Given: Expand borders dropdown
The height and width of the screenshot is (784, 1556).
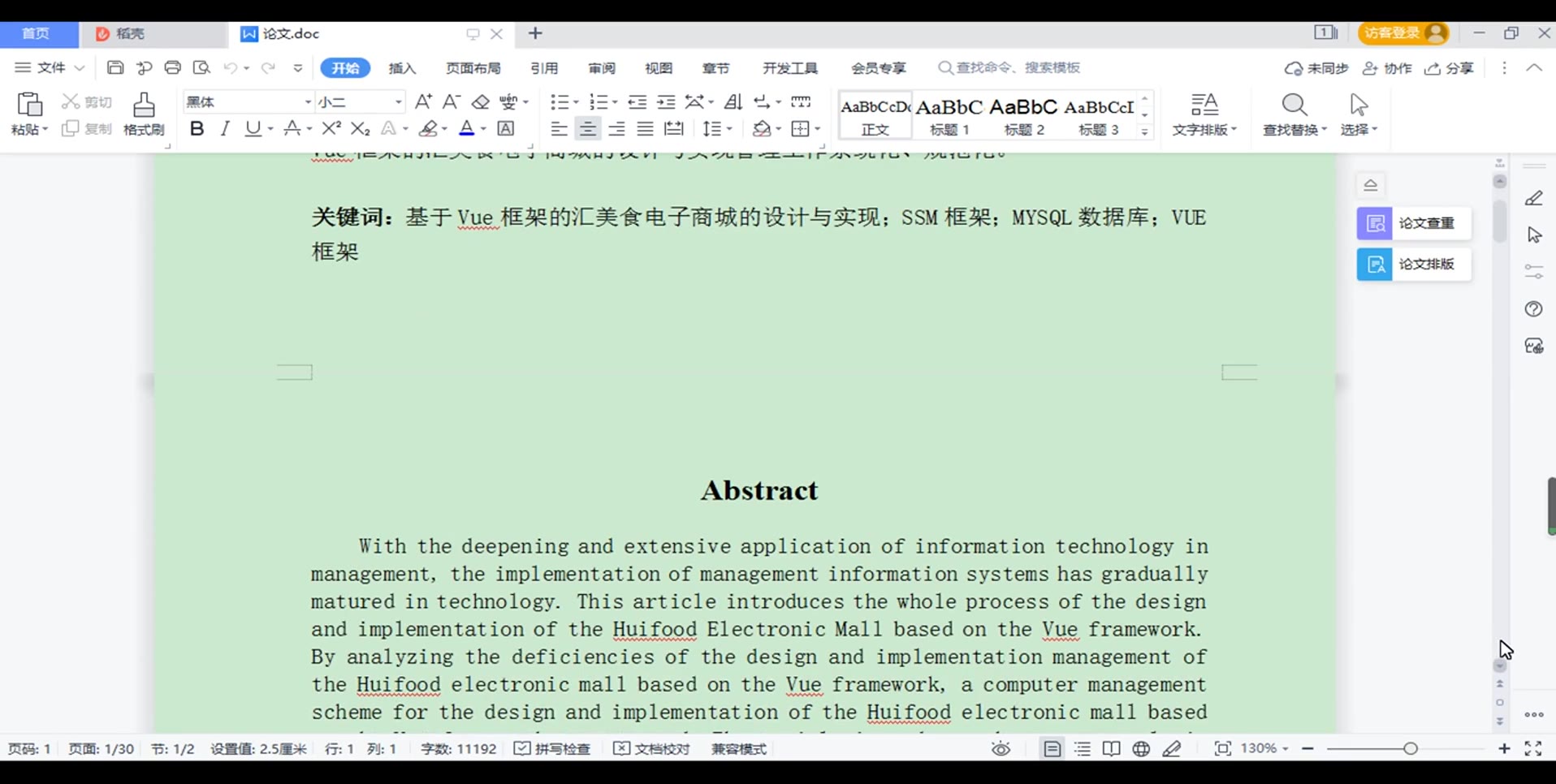Looking at the screenshot, I should point(817,129).
